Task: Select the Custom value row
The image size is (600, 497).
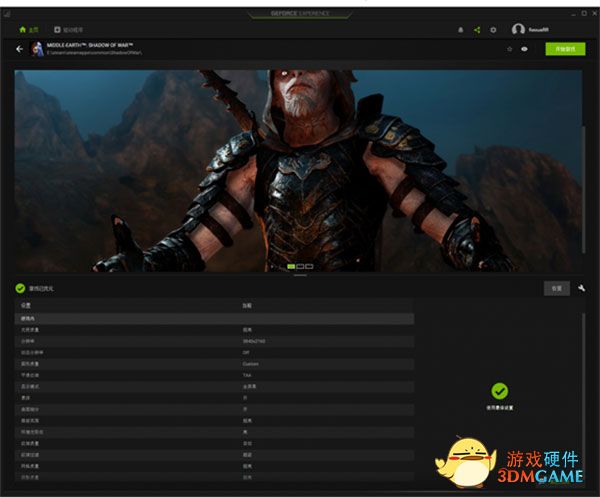Action: pos(214,364)
